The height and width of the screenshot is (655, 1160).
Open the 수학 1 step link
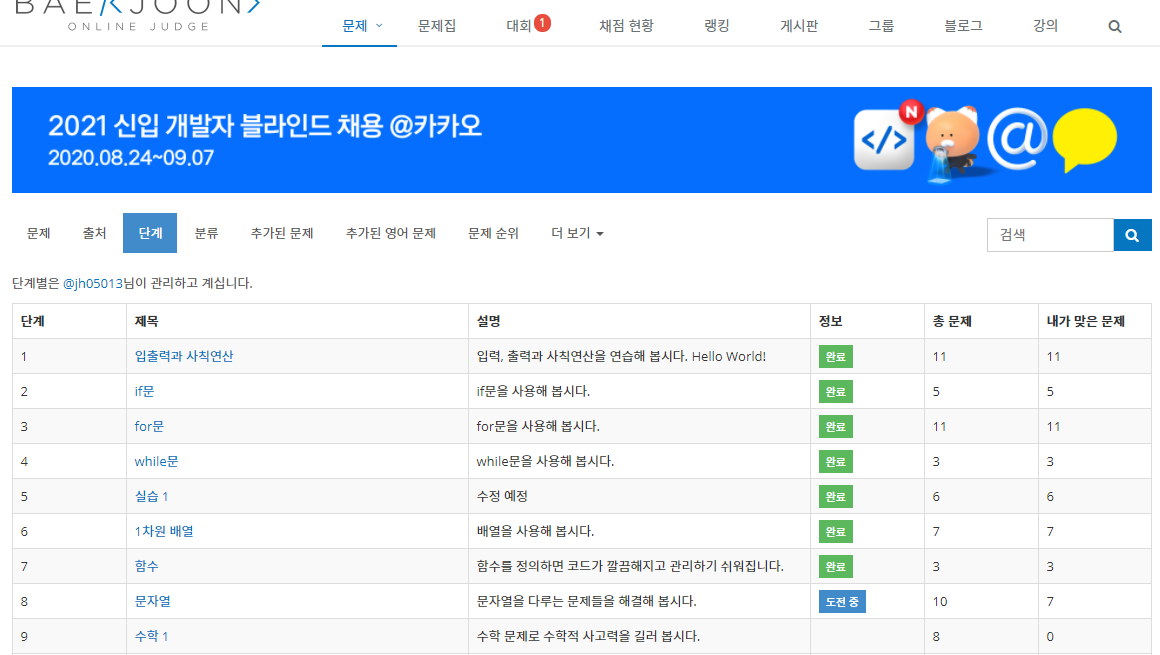coord(151,636)
